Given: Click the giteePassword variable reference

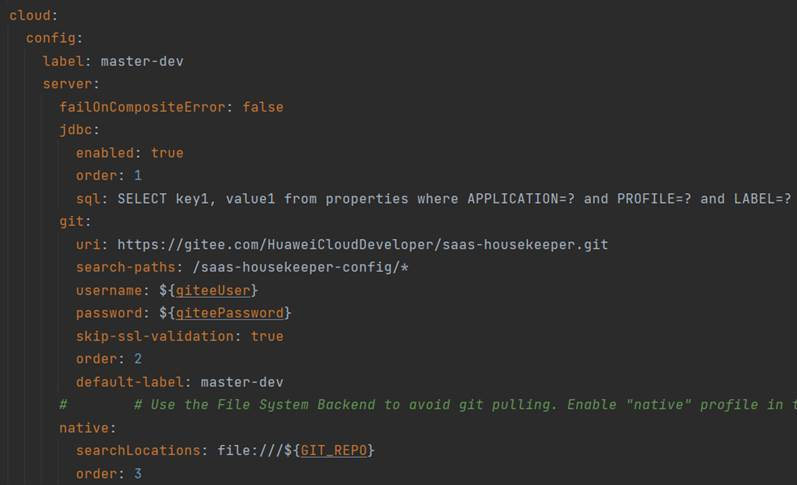Looking at the screenshot, I should tap(233, 313).
